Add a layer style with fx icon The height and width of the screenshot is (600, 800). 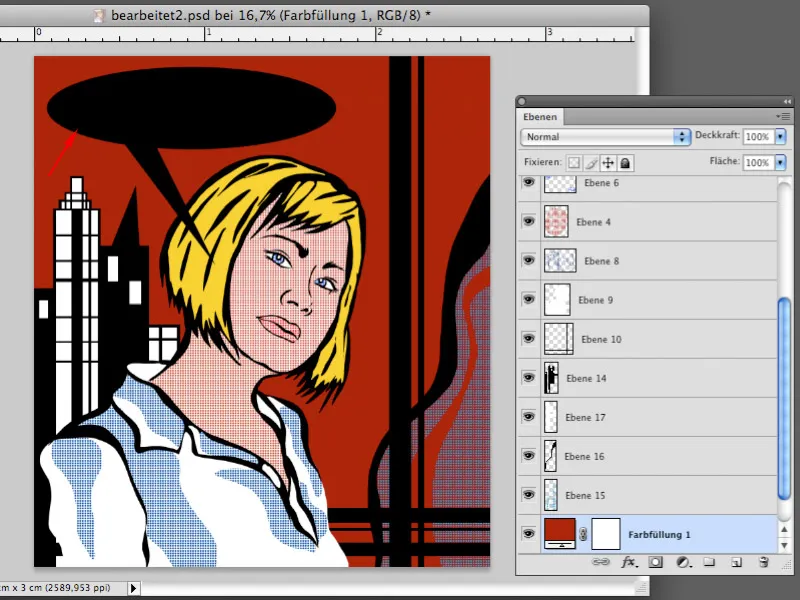(x=629, y=562)
